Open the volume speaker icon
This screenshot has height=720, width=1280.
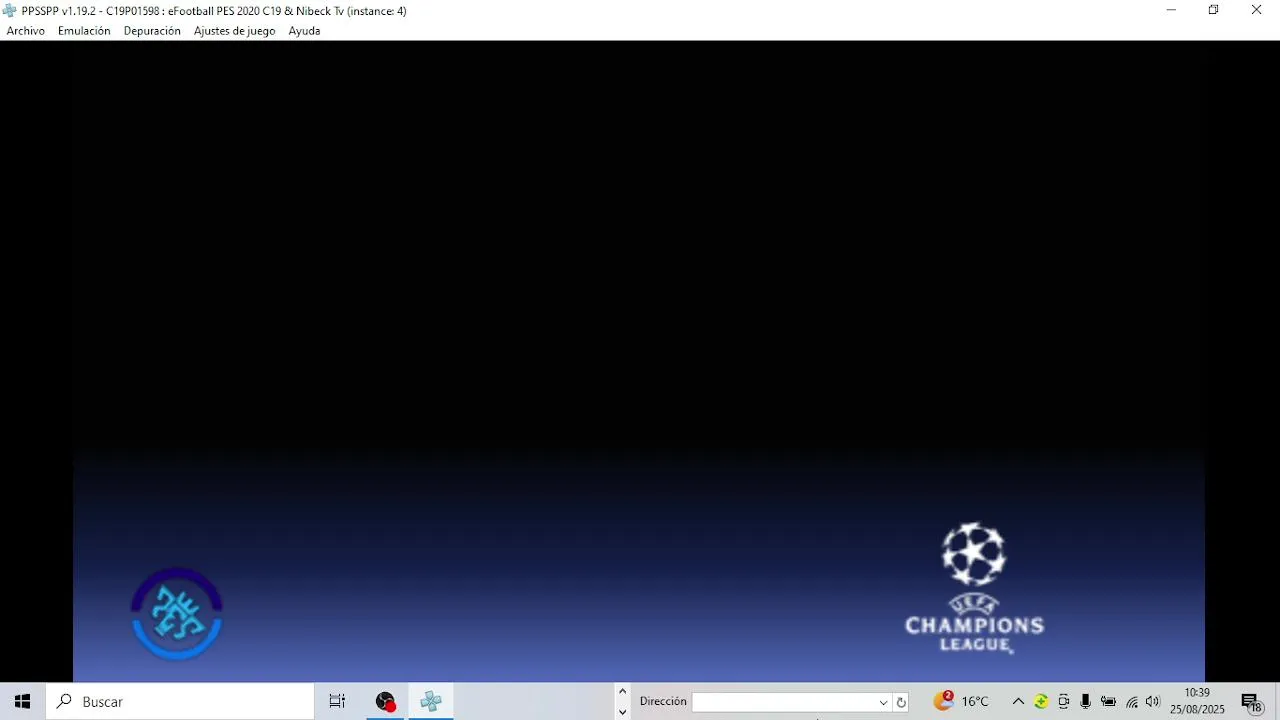tap(1153, 702)
